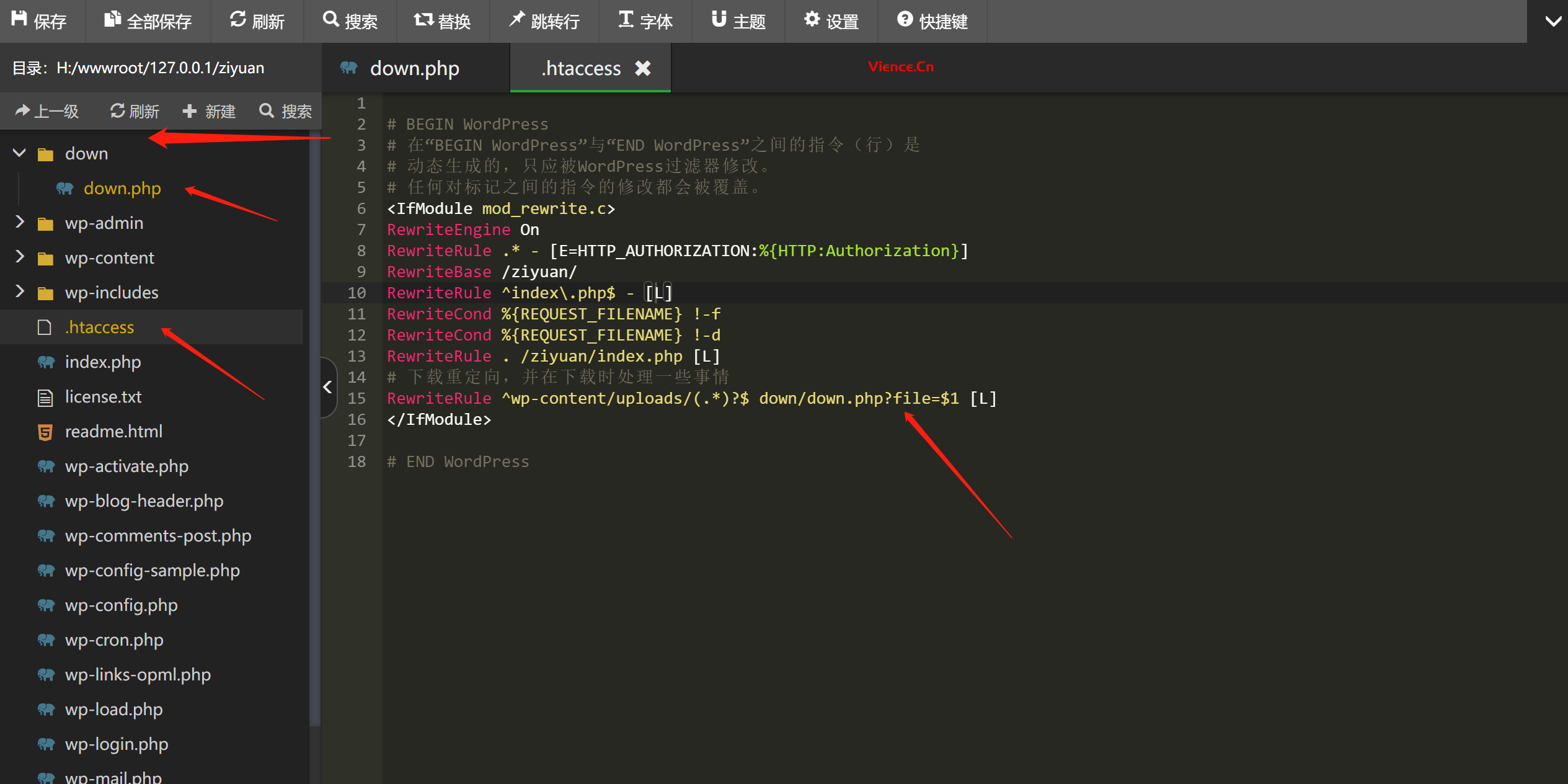This screenshot has height=784, width=1568.
Task: Switch to the down.php tab
Action: tap(414, 68)
